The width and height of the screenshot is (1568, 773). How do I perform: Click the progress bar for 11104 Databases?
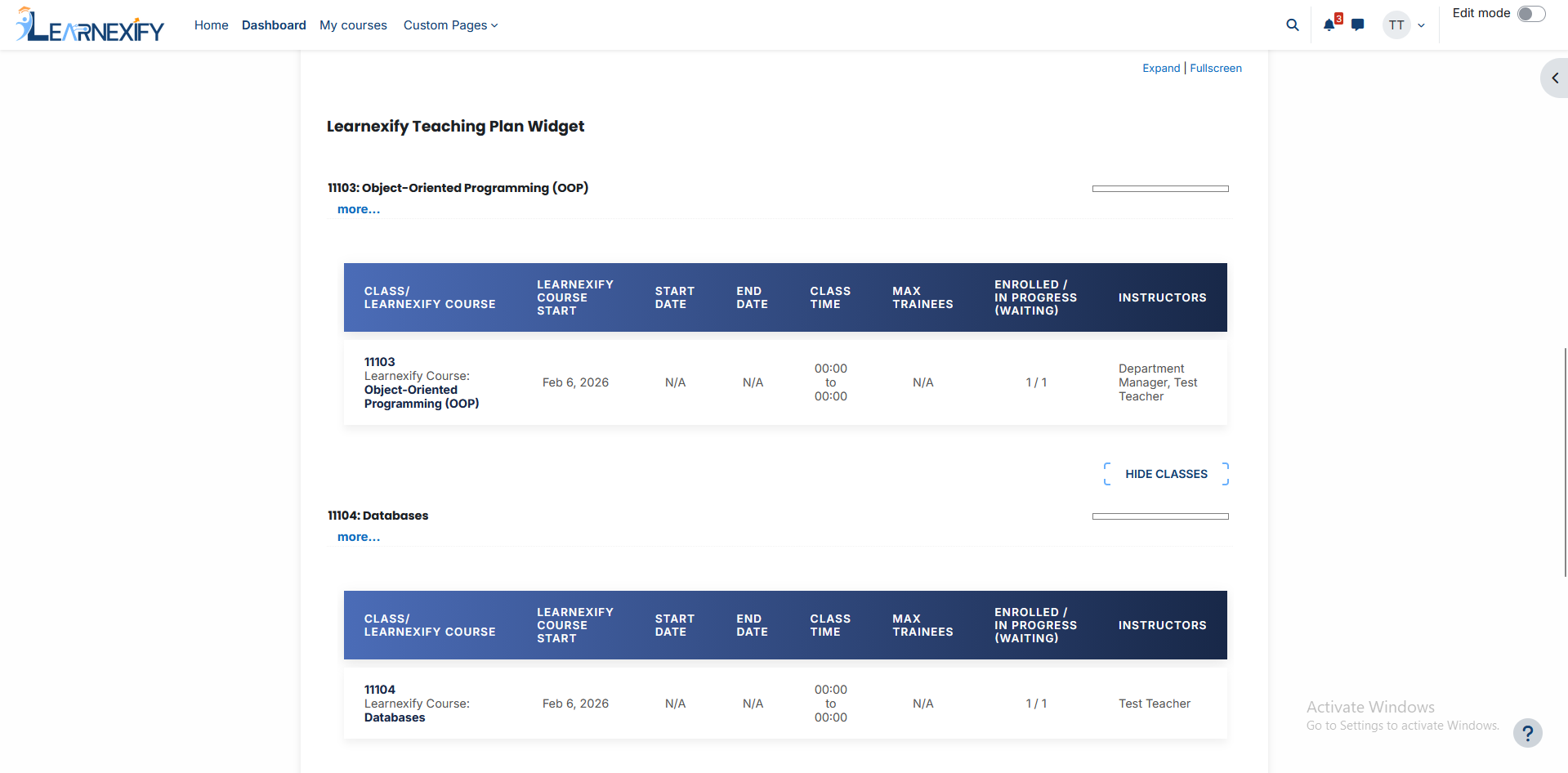1160,516
